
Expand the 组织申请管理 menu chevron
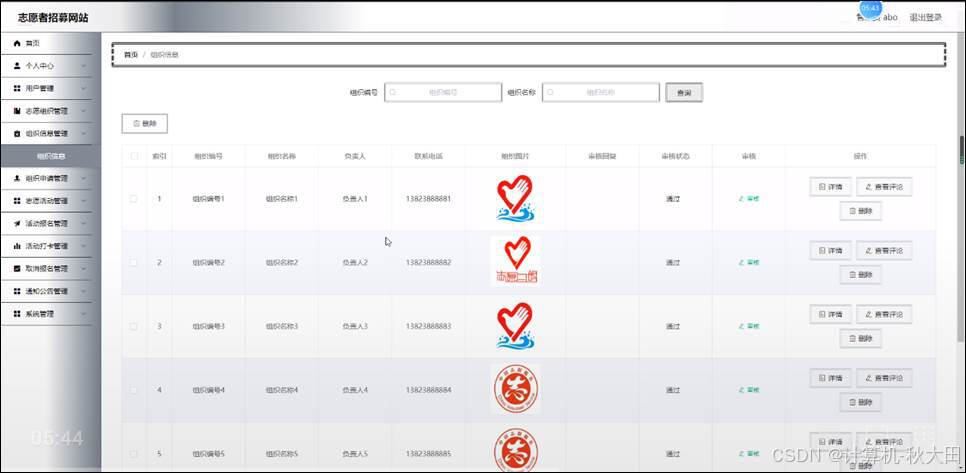pyautogui.click(x=83, y=179)
